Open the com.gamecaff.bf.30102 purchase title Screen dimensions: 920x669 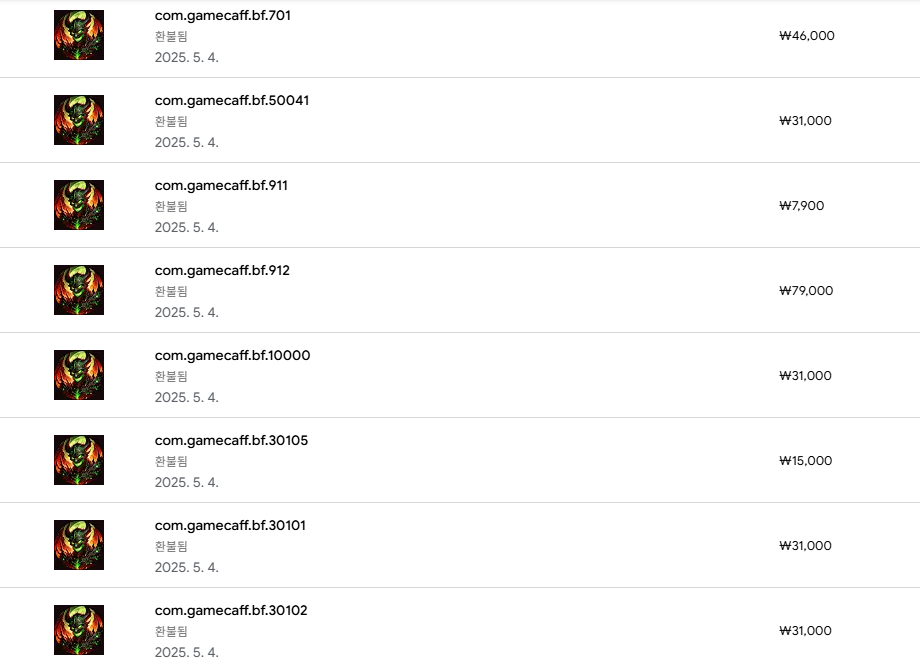[x=231, y=611]
